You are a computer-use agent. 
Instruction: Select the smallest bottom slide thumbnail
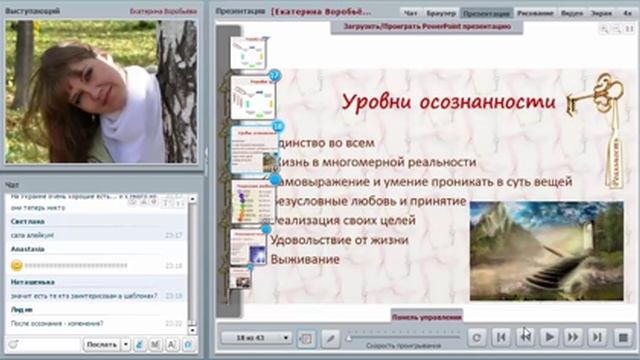click(x=240, y=278)
